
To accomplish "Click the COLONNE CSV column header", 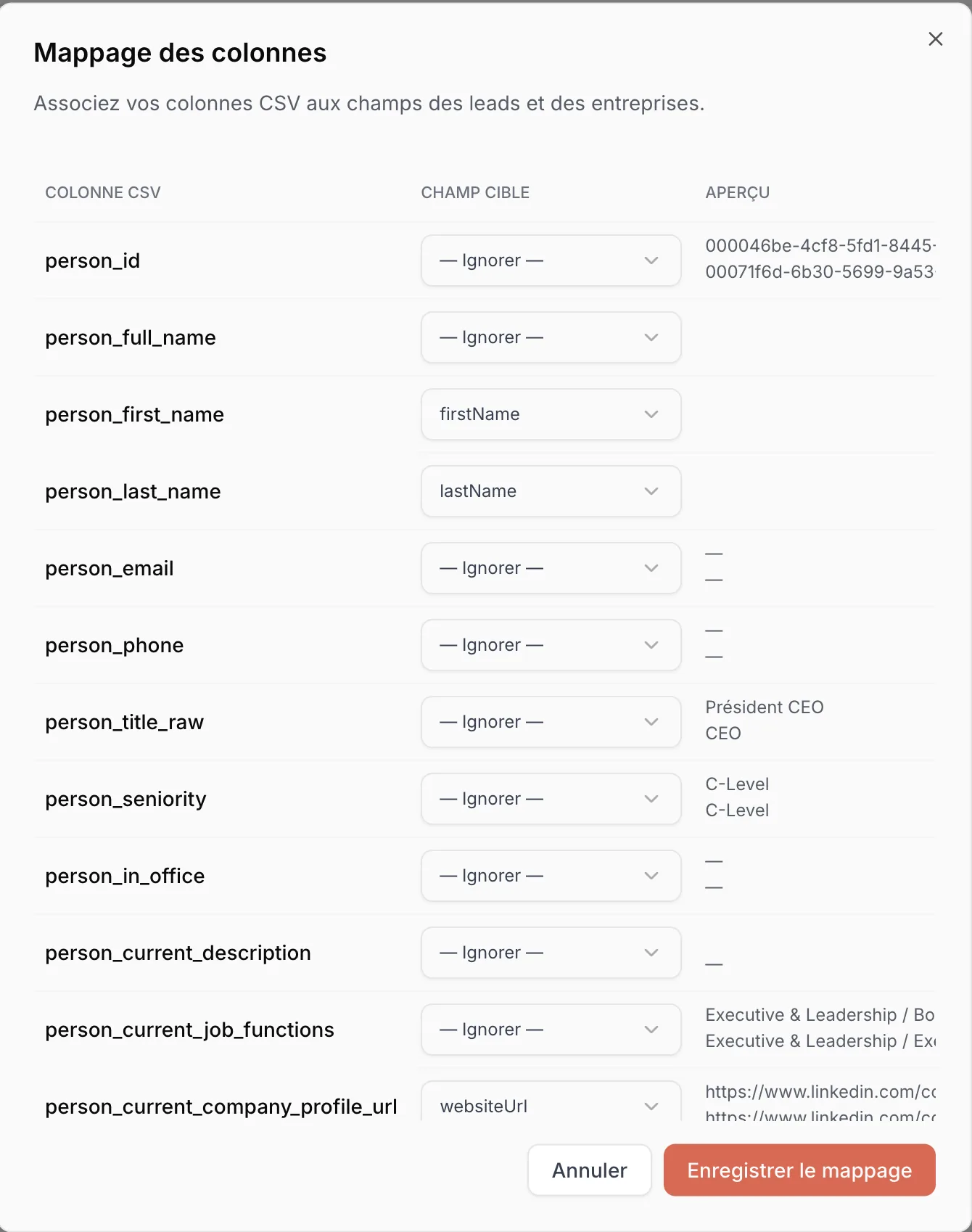I will [x=103, y=193].
